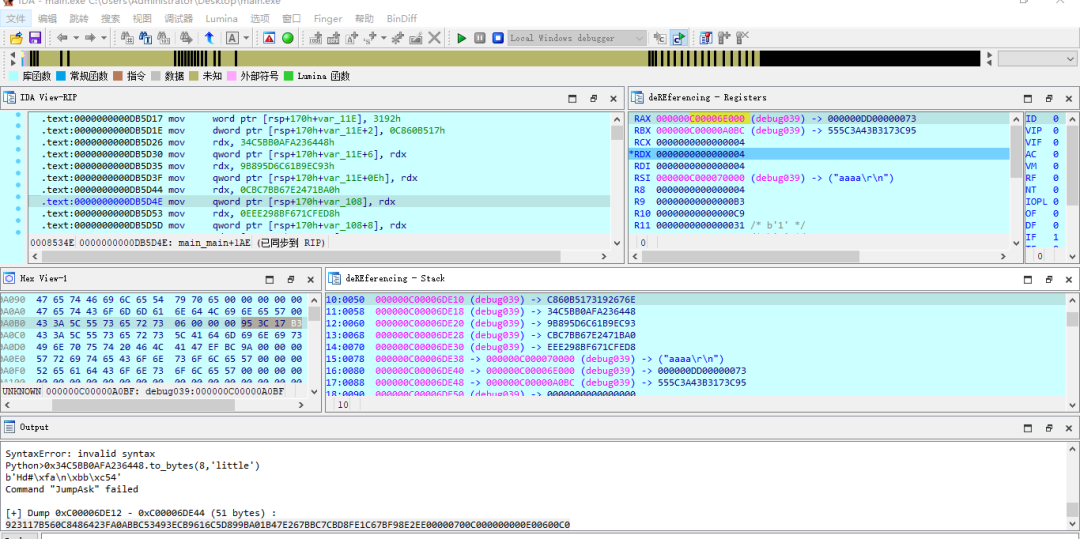Click the gray cross delete icon
This screenshot has width=1080, height=539.
click(434, 38)
